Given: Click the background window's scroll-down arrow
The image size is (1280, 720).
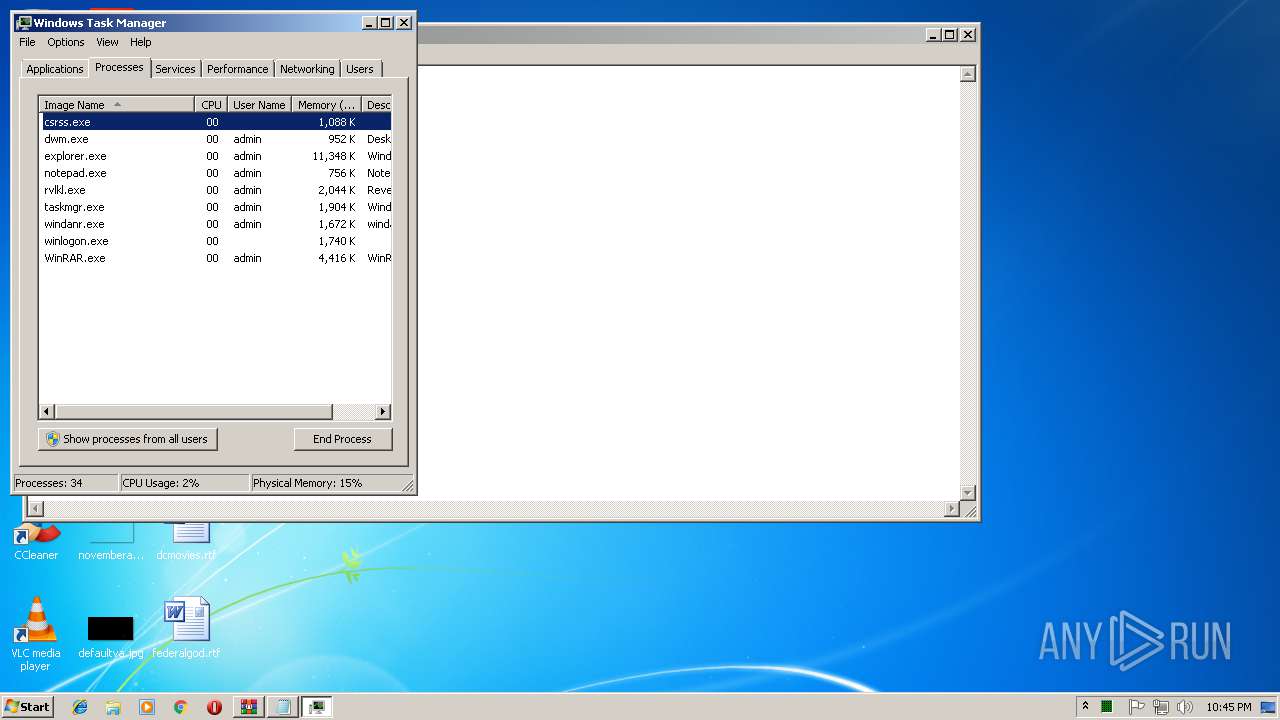Looking at the screenshot, I should (x=967, y=492).
